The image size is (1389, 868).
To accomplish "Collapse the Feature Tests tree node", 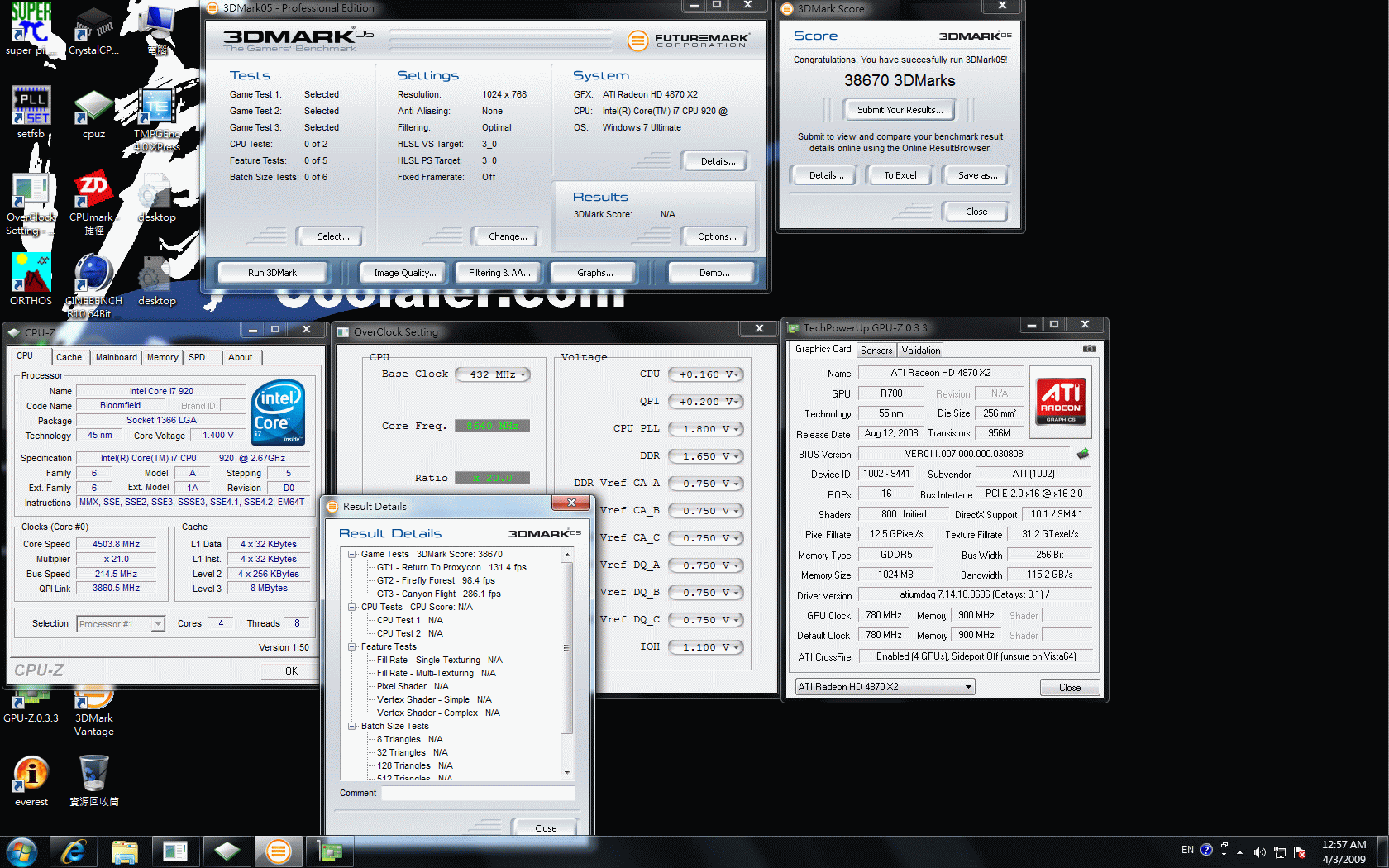I will coord(351,646).
